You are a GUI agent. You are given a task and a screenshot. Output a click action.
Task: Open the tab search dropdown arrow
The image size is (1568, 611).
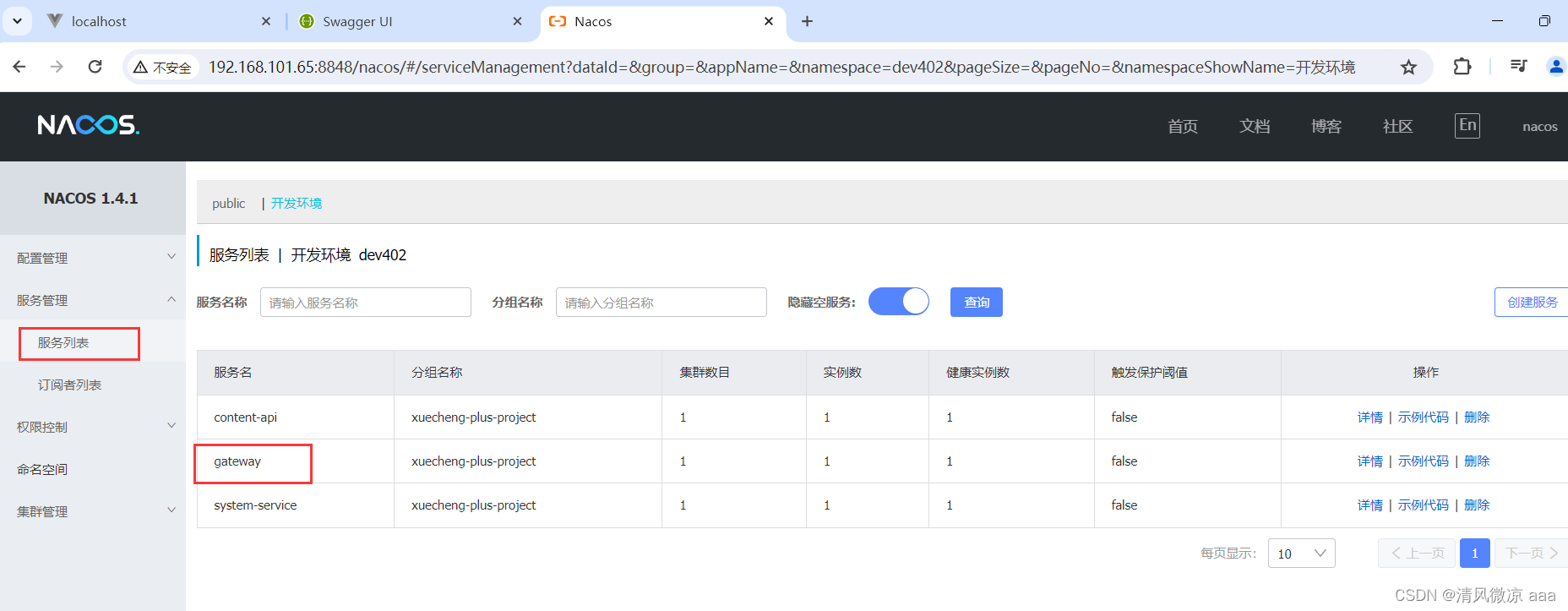[x=17, y=21]
